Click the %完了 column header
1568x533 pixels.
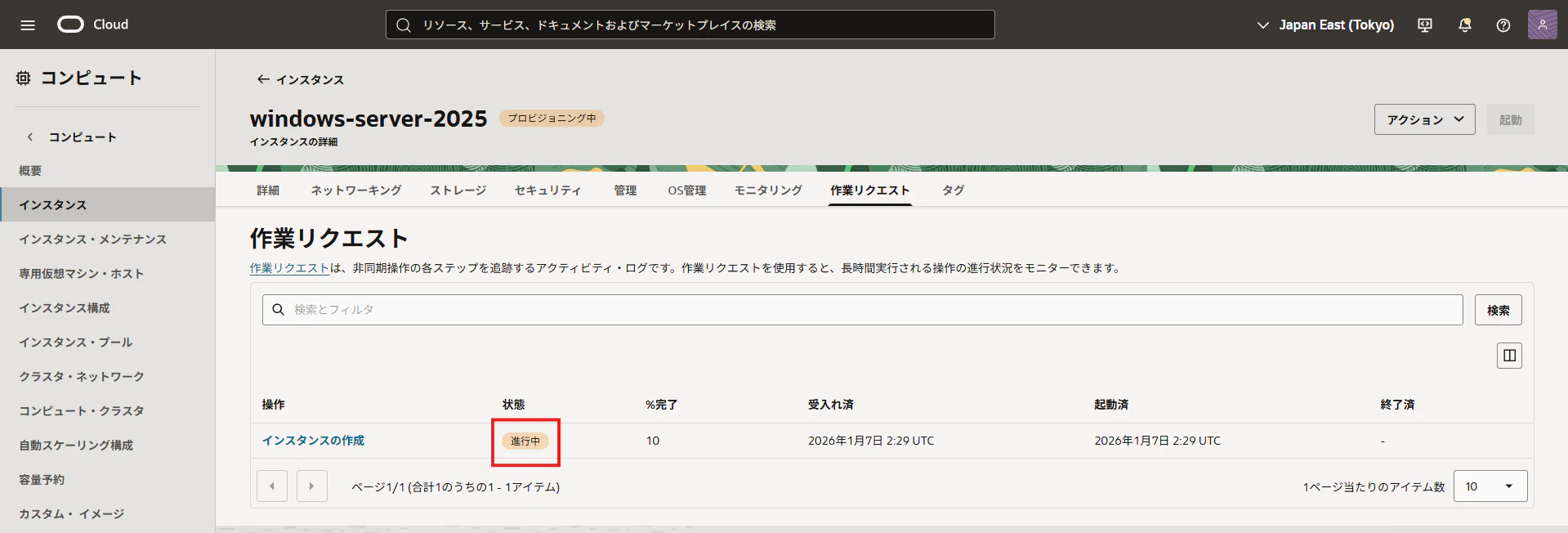[661, 405]
